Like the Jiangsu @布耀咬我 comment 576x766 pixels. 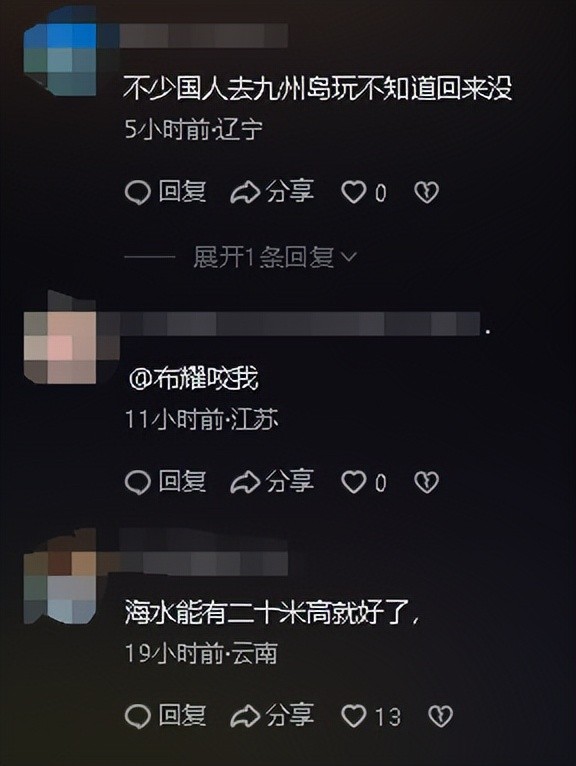(354, 482)
